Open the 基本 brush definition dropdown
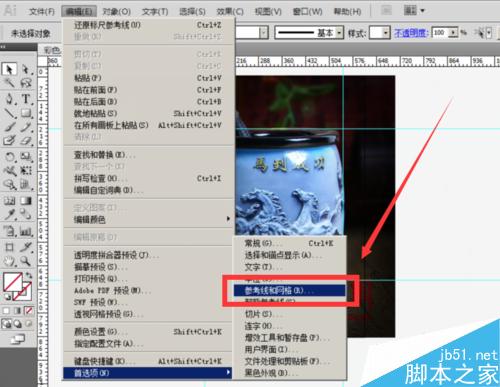The height and width of the screenshot is (387, 500). [x=339, y=33]
